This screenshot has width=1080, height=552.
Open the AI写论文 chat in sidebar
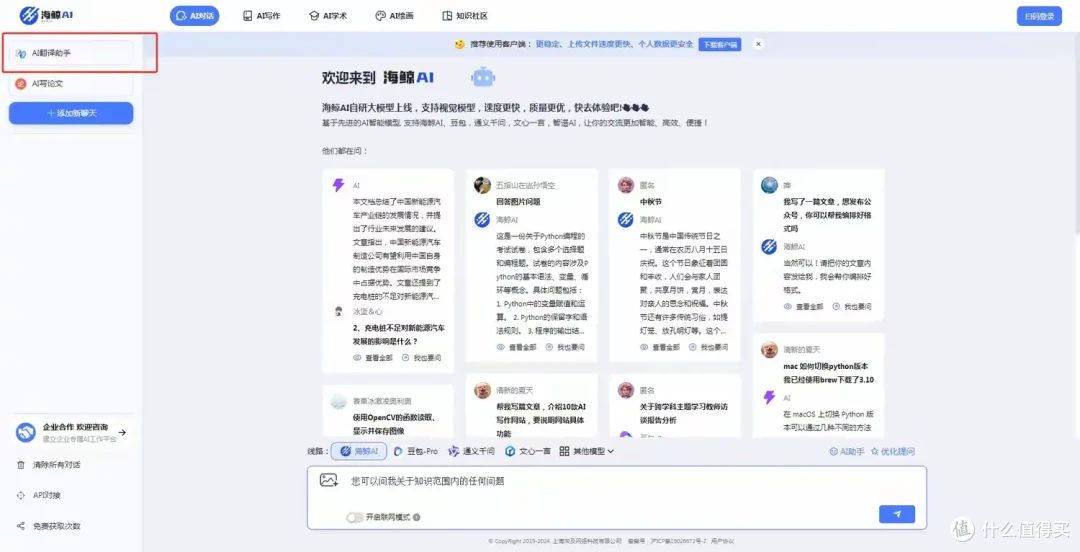(71, 83)
